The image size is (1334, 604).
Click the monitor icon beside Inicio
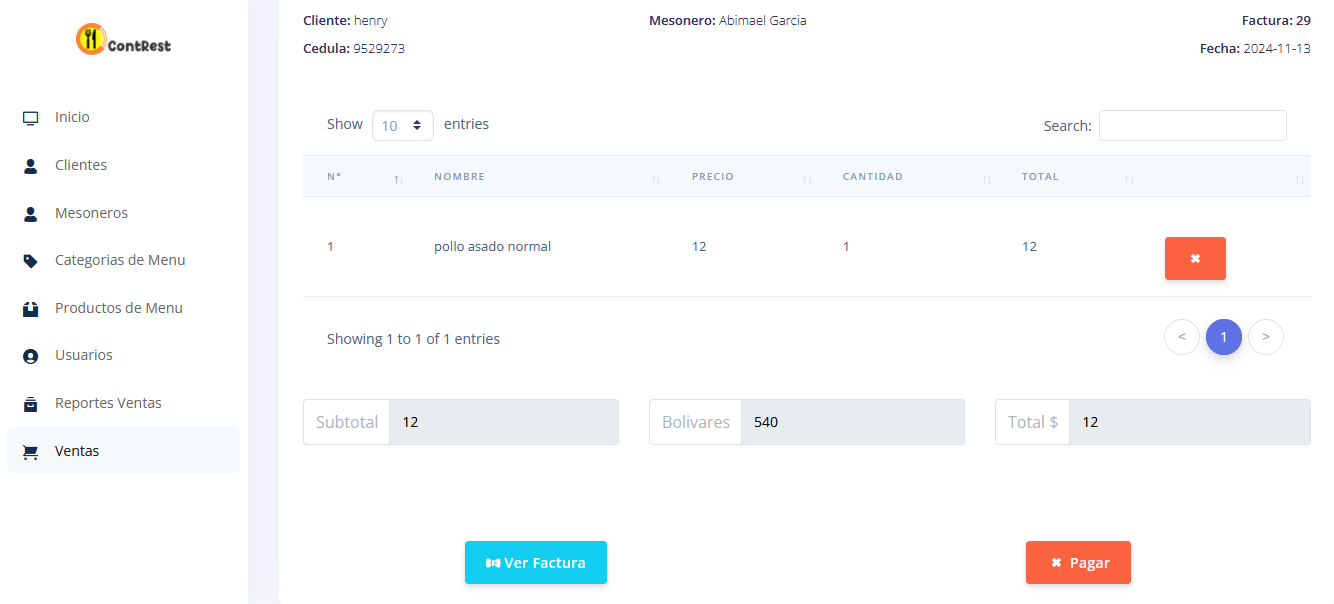[31, 118]
